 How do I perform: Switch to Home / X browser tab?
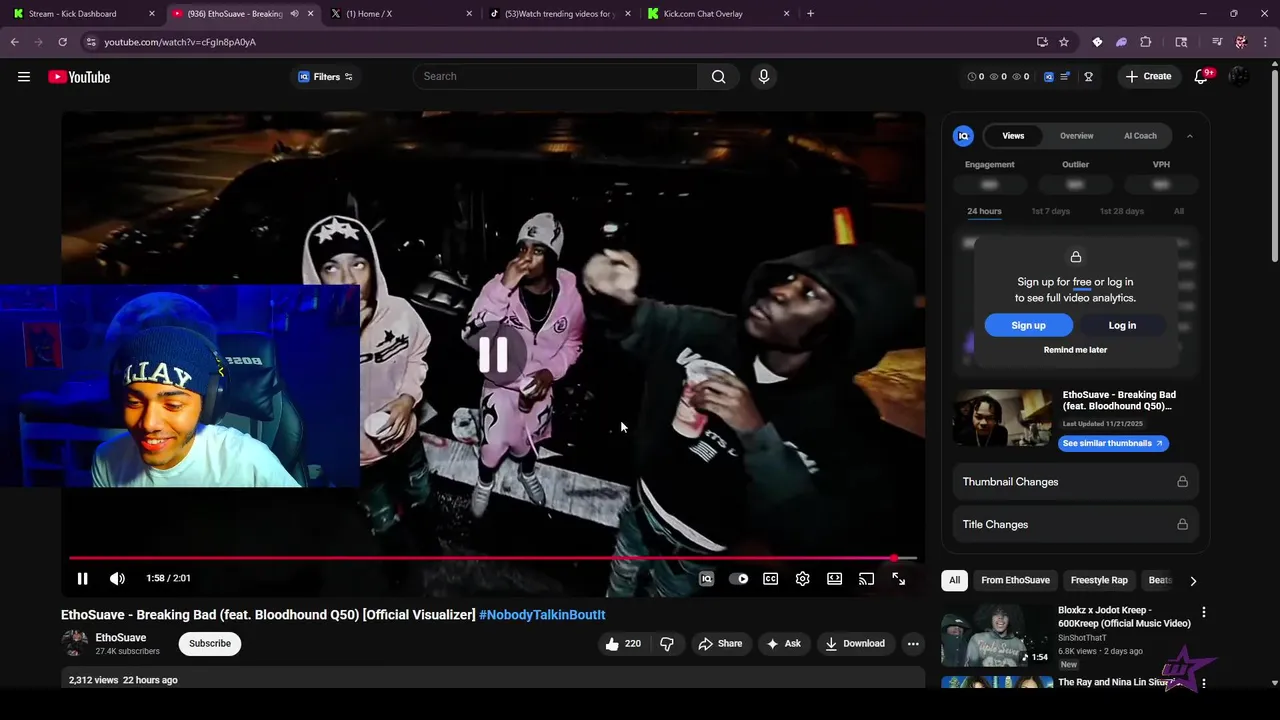click(x=401, y=14)
